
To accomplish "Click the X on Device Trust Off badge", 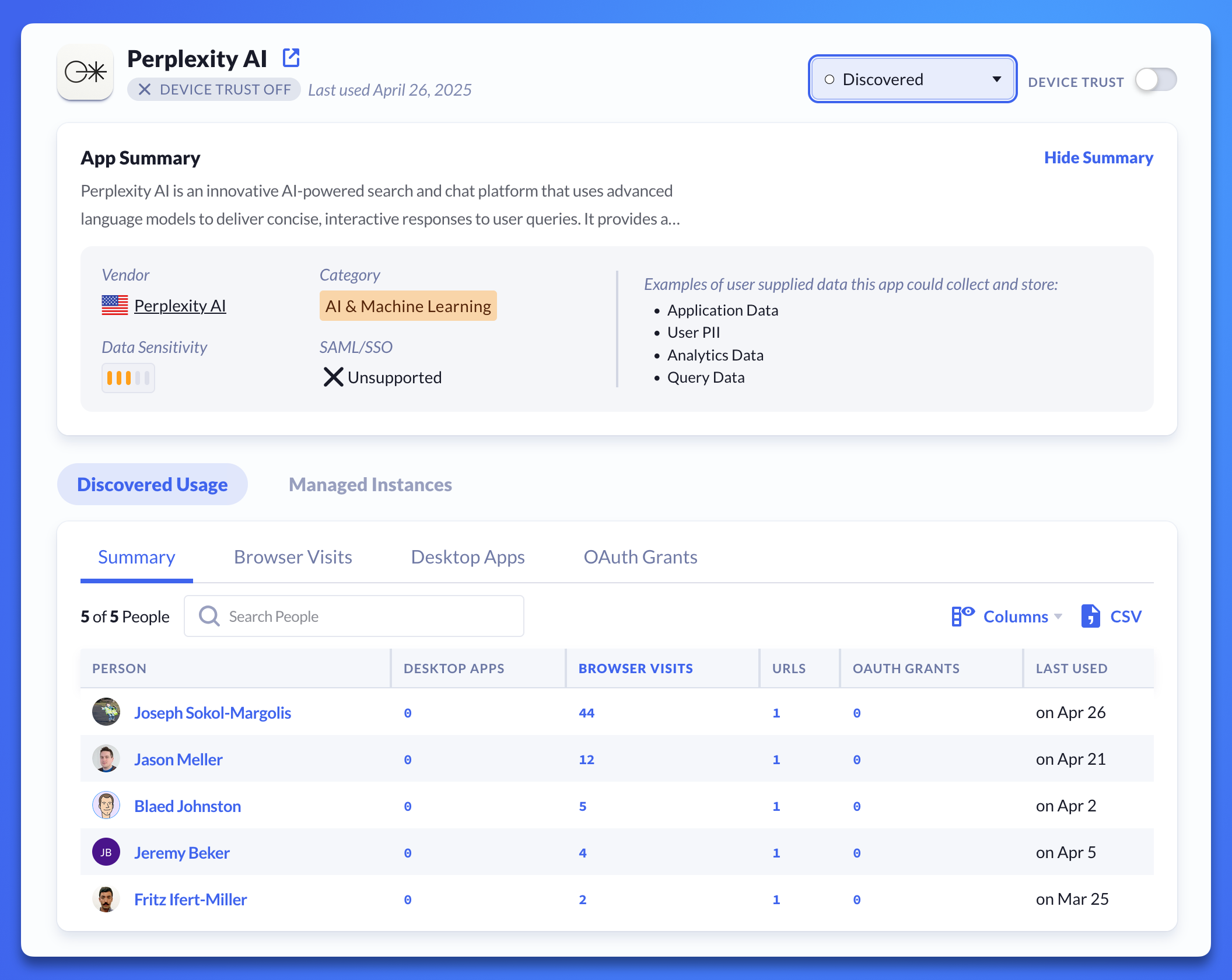I will [145, 90].
